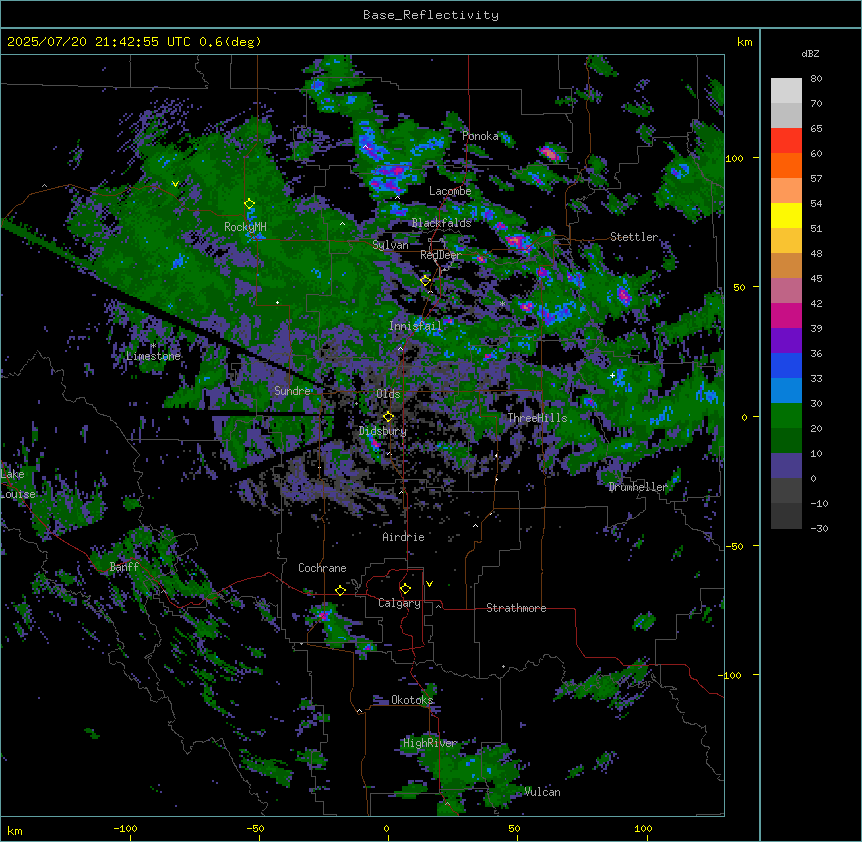Click the RockyMH label
This screenshot has height=842, width=862.
pos(245,227)
